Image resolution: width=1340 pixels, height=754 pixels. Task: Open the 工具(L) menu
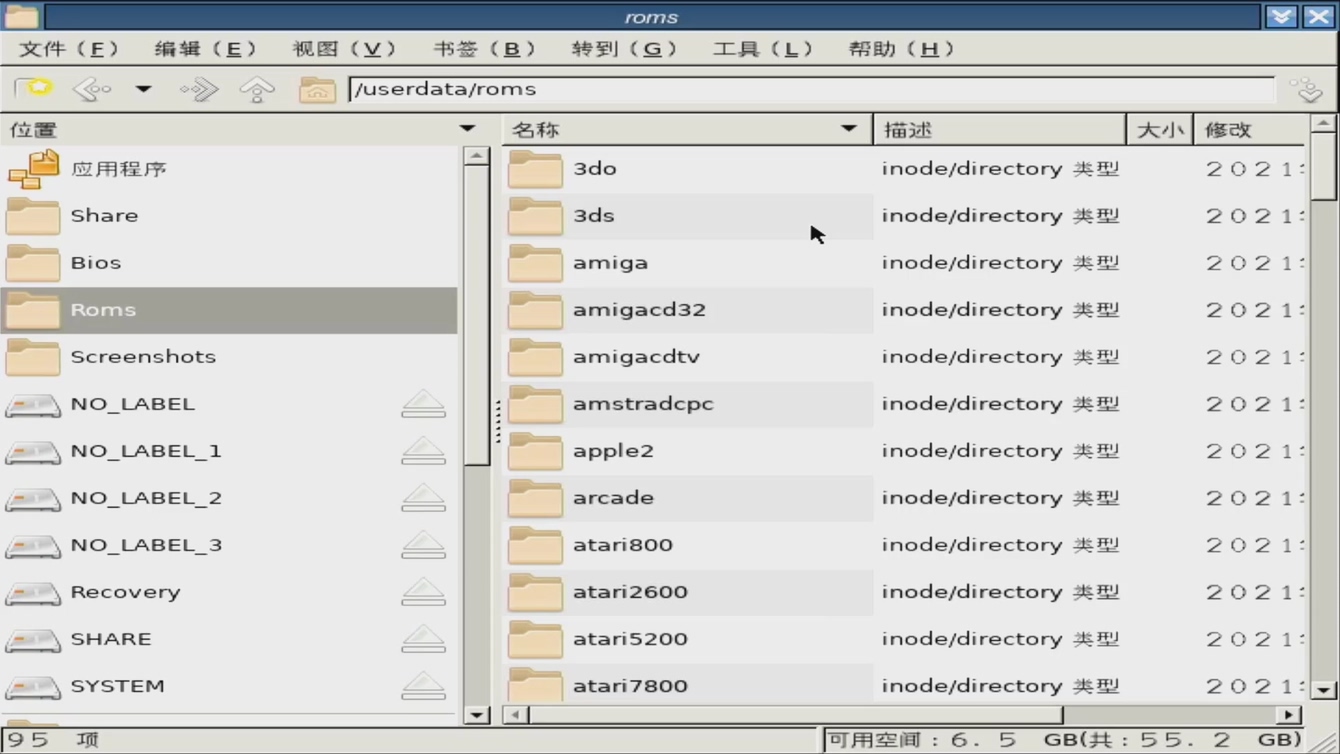(762, 49)
